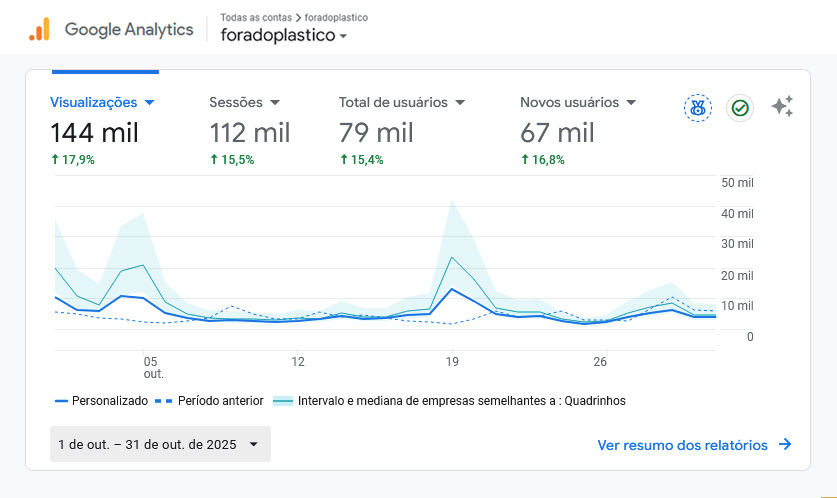The height and width of the screenshot is (498, 837).
Task: Click the Ver resumo dos relatórios link
Action: click(x=682, y=445)
